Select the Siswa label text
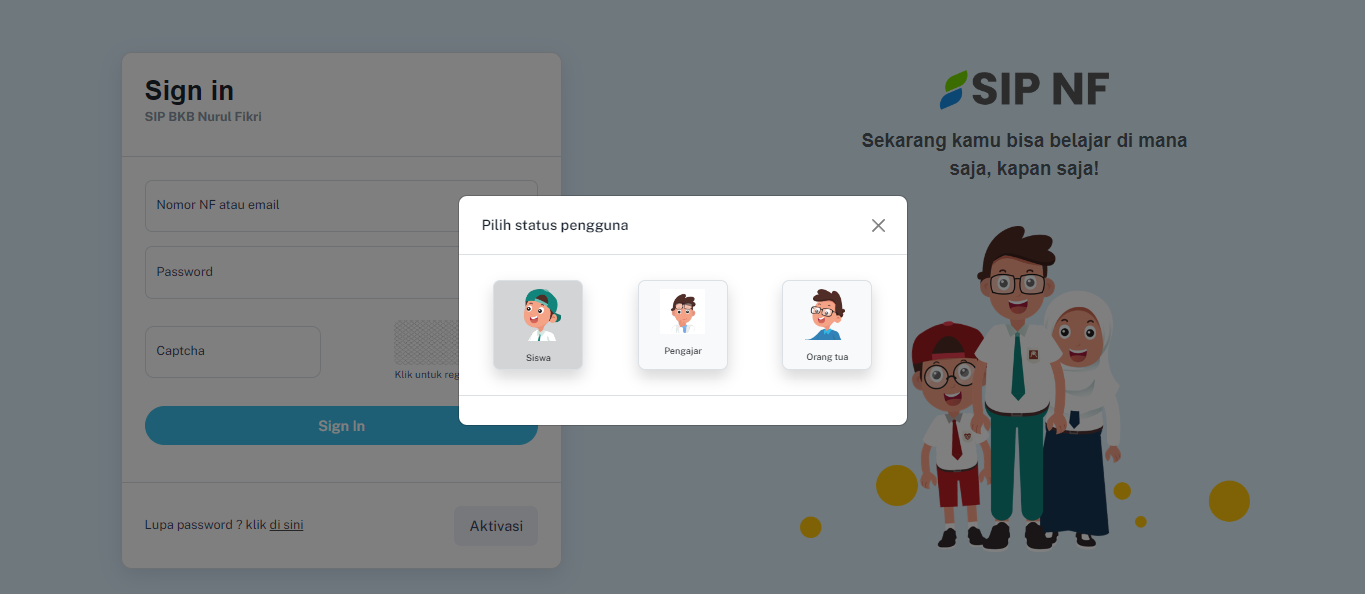 [538, 357]
